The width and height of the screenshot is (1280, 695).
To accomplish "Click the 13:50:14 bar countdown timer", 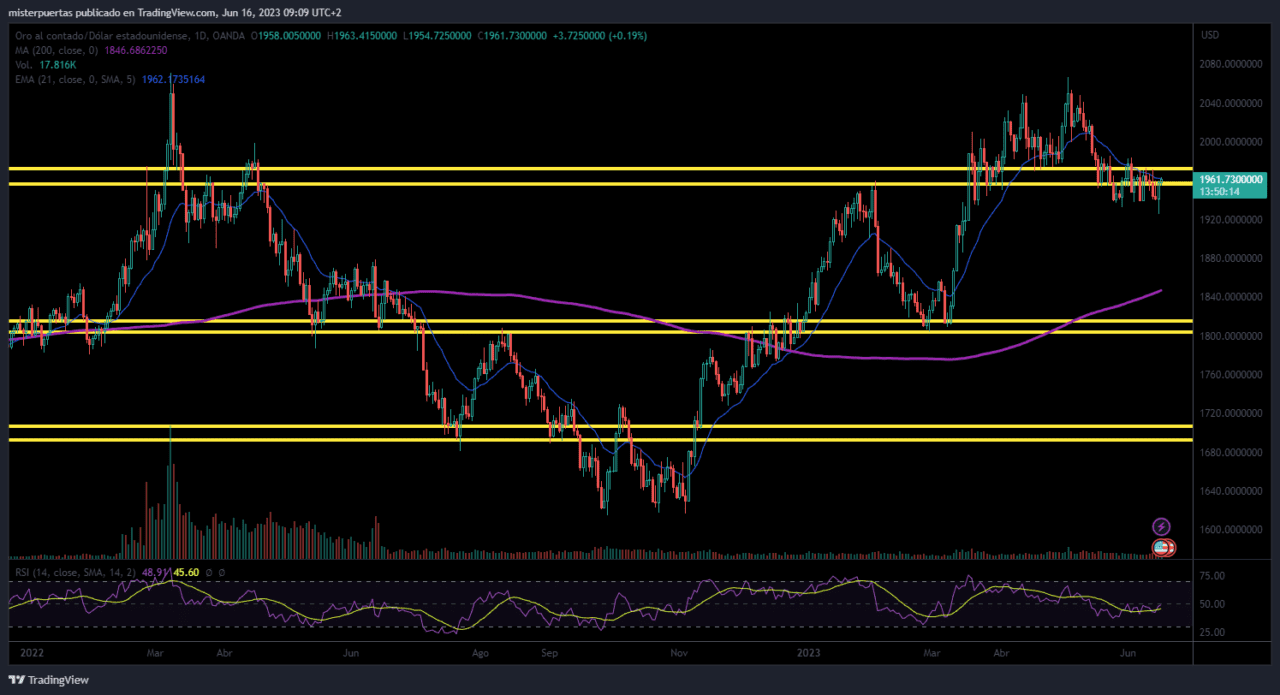I will point(1220,191).
